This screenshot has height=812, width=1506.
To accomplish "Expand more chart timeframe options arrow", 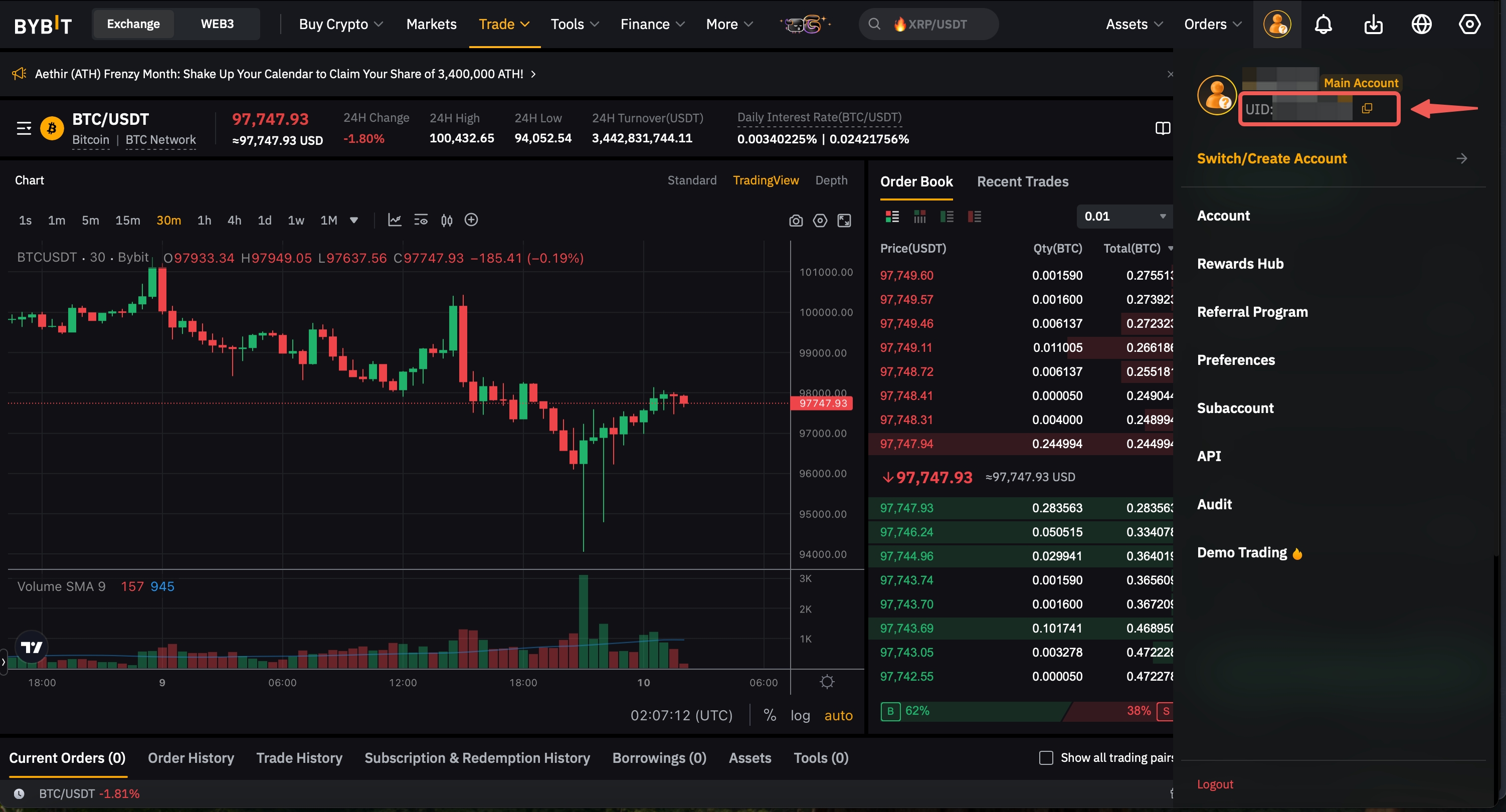I will tap(354, 221).
